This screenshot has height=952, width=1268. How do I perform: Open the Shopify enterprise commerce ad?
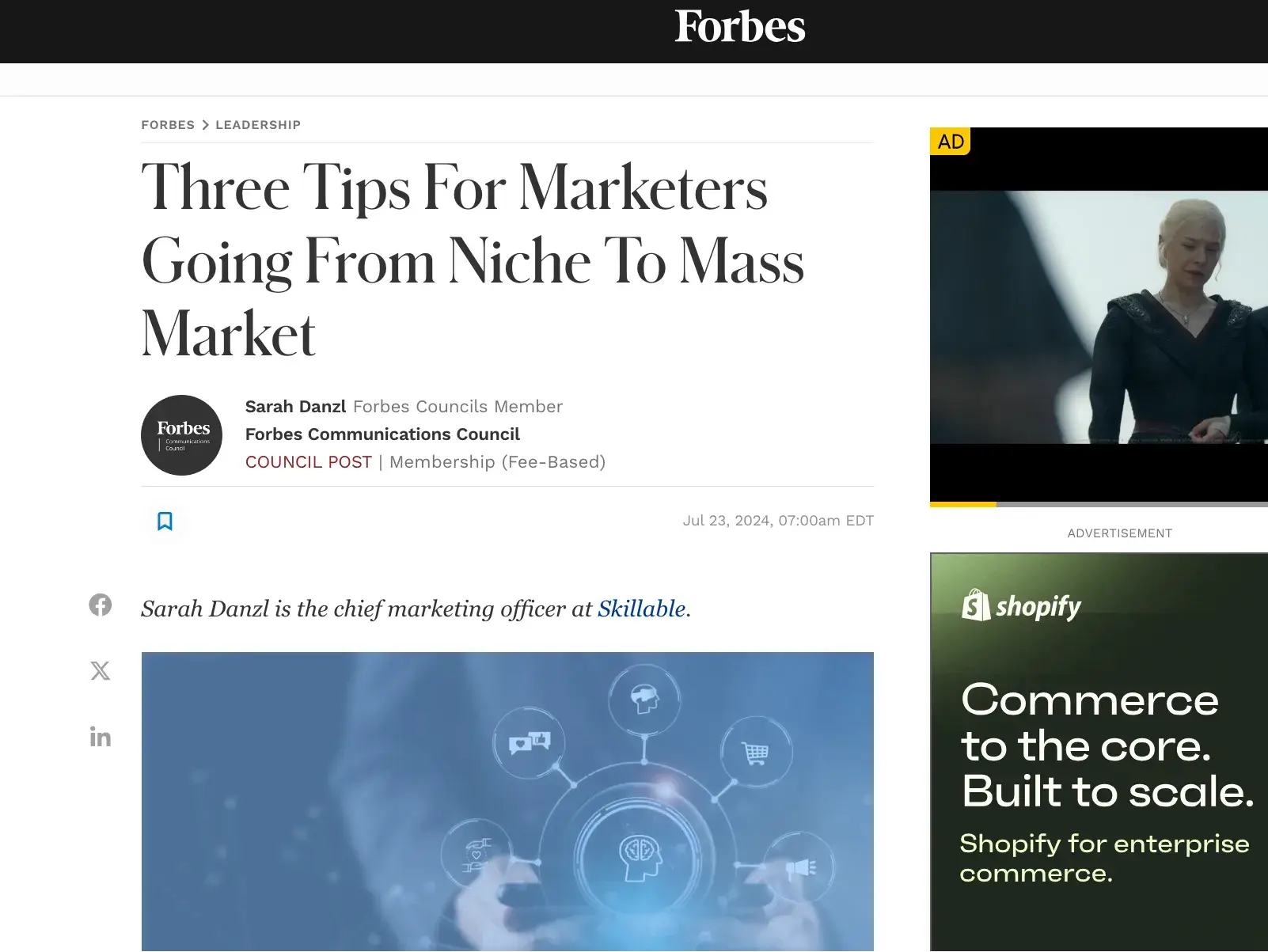1099,752
